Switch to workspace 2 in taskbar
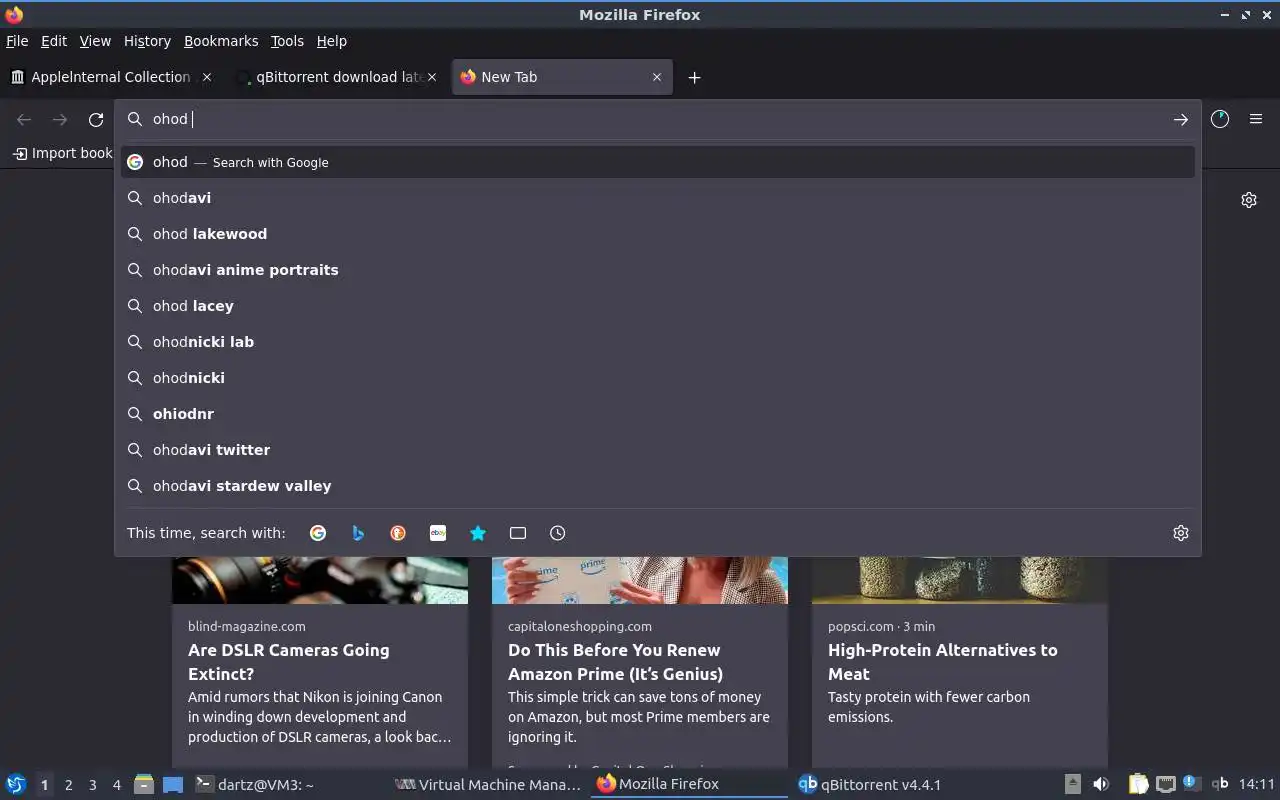 (x=68, y=785)
